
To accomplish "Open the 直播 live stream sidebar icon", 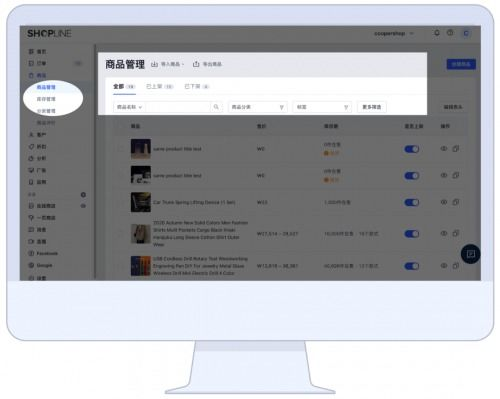I will coord(31,241).
